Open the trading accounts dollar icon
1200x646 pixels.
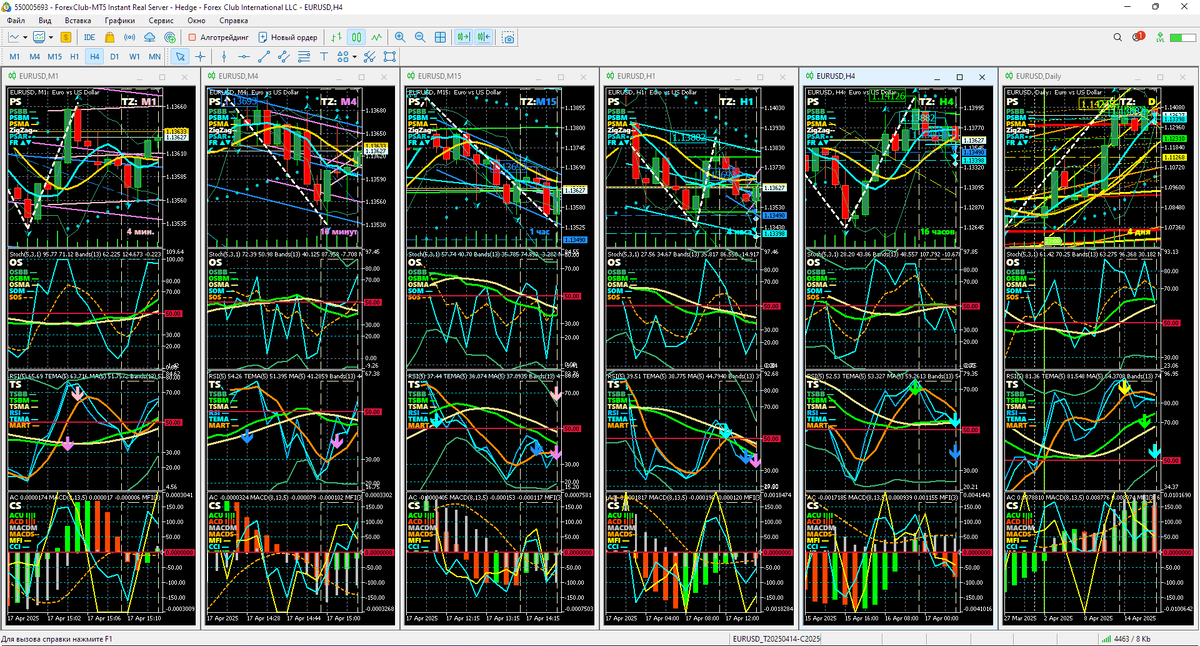(x=65, y=37)
